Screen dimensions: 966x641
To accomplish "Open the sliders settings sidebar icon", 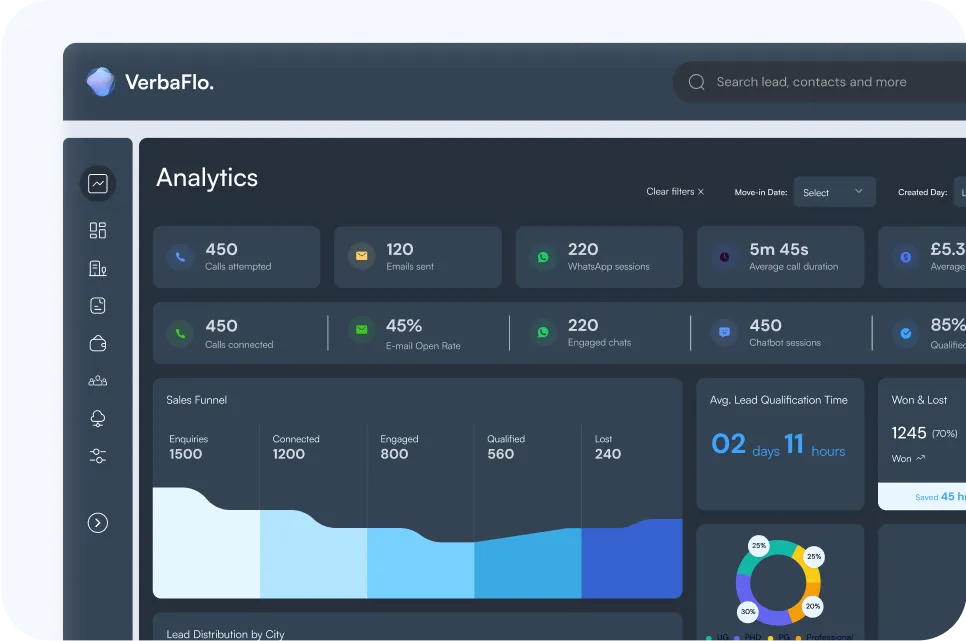I will pos(98,456).
